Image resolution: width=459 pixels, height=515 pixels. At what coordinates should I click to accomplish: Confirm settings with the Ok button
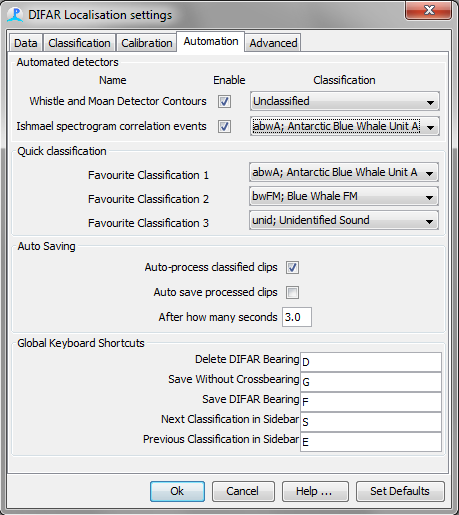pos(177,491)
